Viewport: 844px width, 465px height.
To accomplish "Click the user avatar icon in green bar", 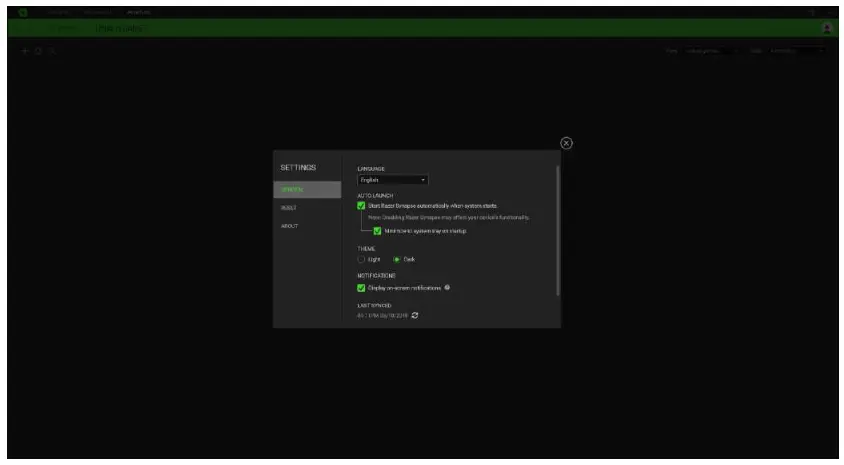I will [827, 28].
